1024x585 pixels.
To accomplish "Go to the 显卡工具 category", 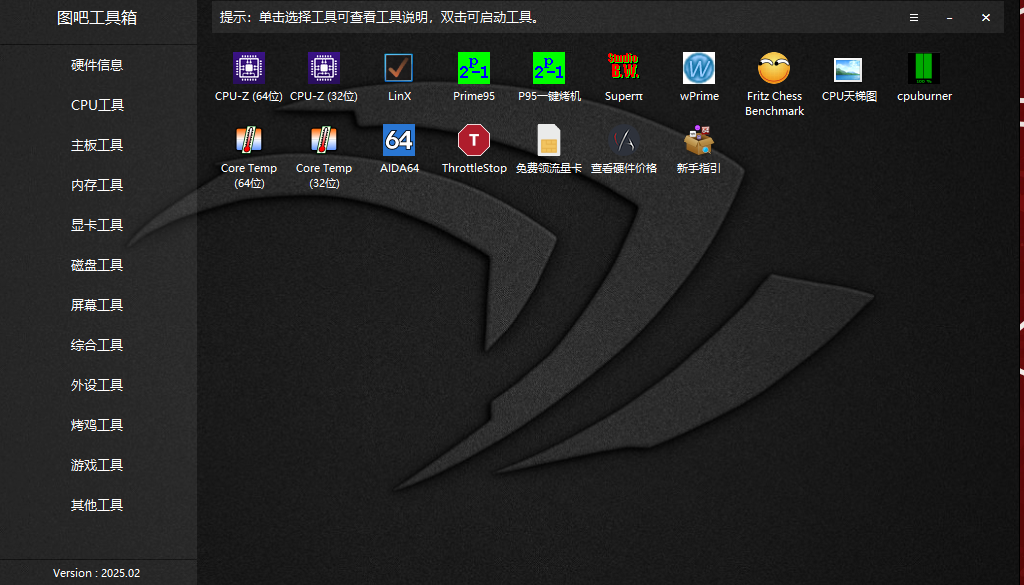I will (97, 225).
